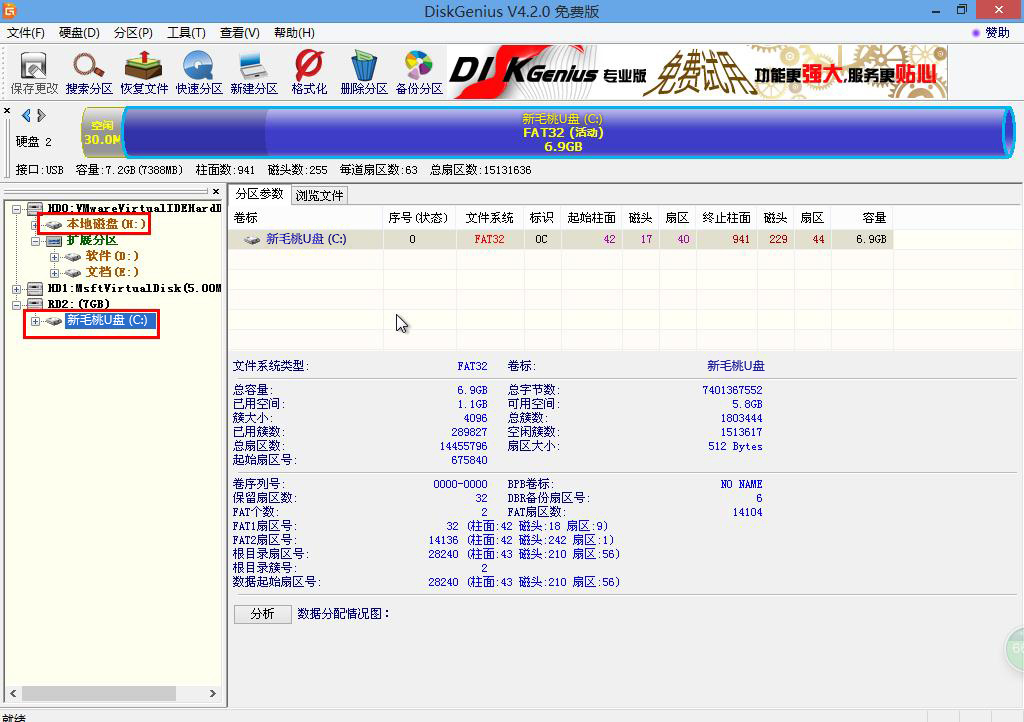This screenshot has width=1024, height=722.
Task: Click the RD2 (7GB) disk icon
Action: 35,304
